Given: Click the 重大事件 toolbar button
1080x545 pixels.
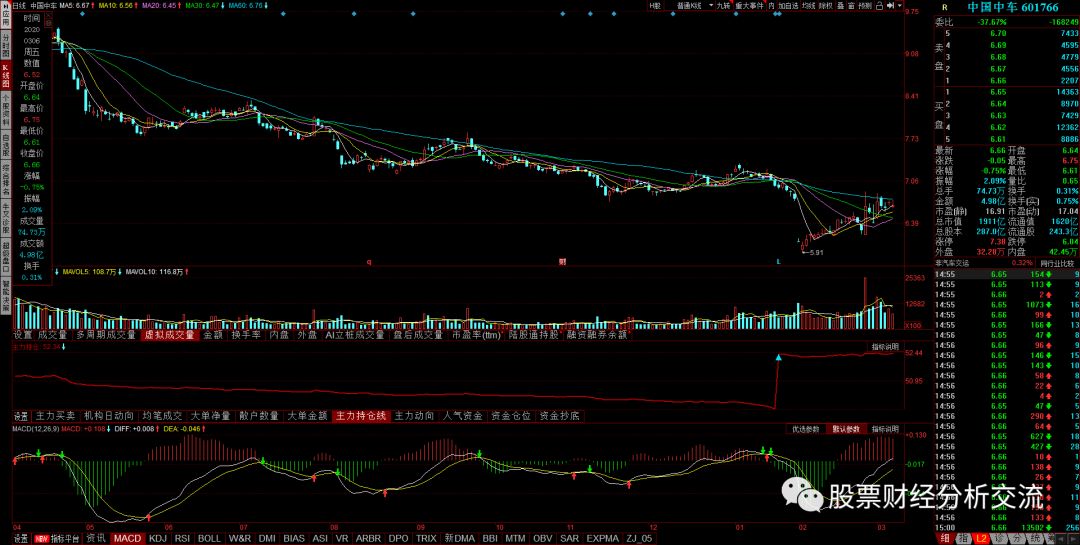Looking at the screenshot, I should click(x=749, y=6).
